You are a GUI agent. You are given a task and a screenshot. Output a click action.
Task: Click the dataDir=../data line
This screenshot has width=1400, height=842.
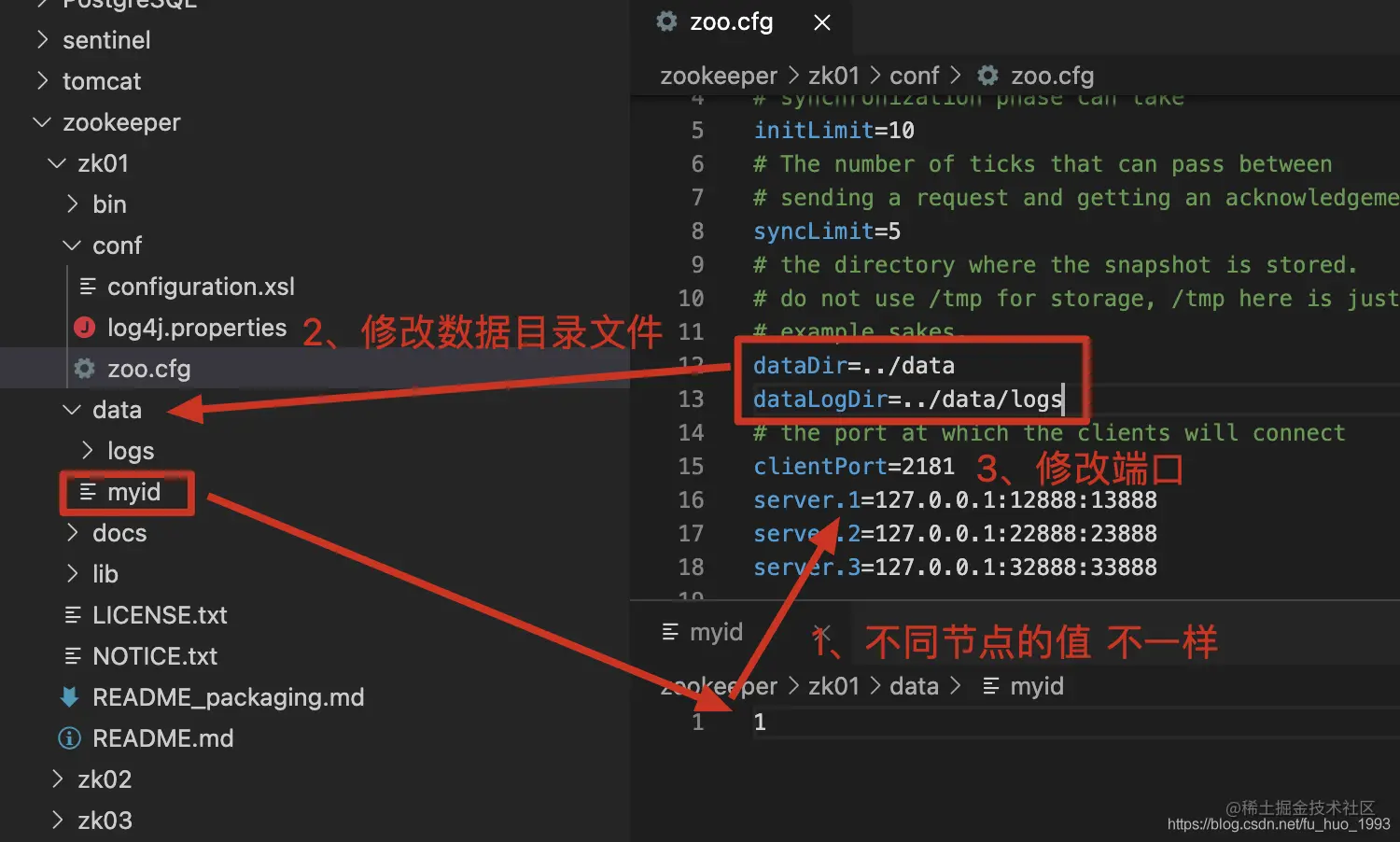click(x=854, y=366)
